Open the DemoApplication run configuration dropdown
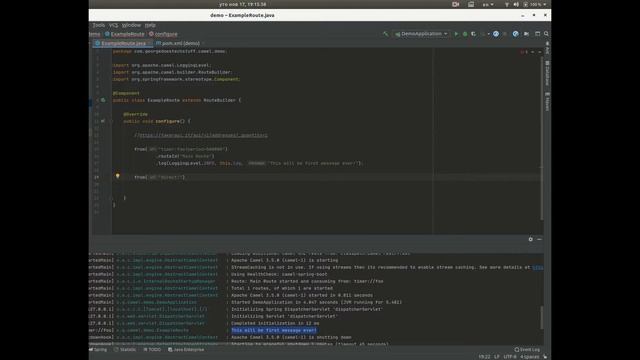 (421, 34)
